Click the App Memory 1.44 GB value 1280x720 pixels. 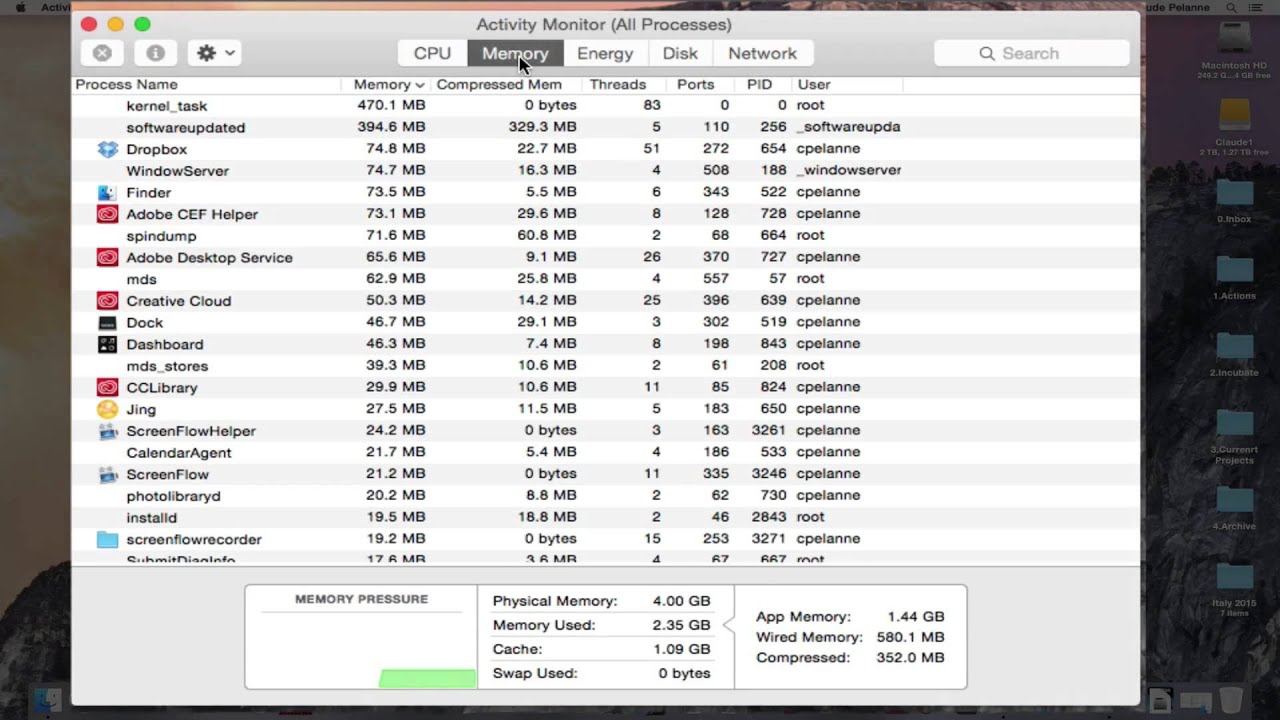click(x=915, y=617)
